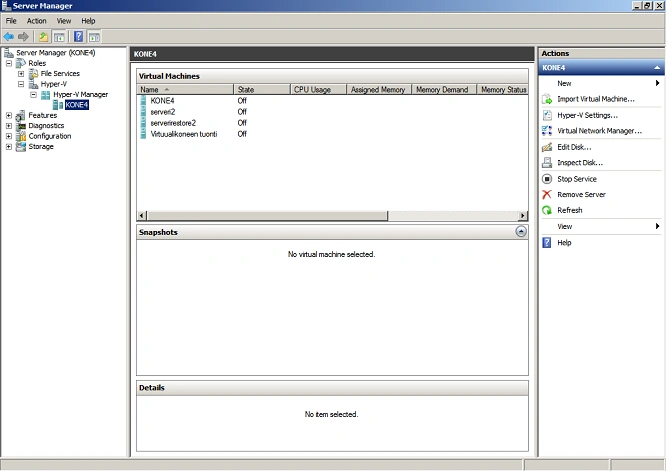666x471 pixels.
Task: Open the View menu in menu bar
Action: coord(64,21)
